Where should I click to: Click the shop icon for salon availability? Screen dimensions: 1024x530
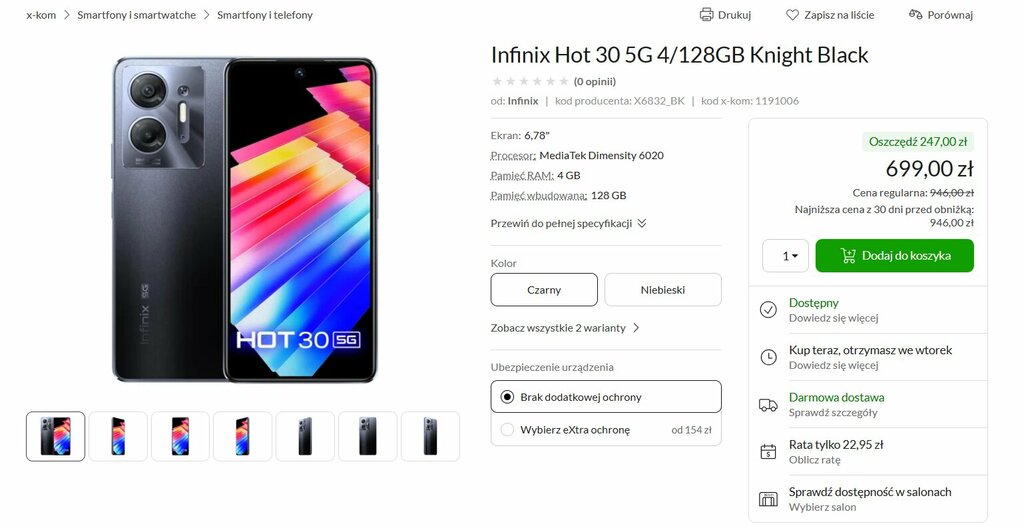(x=768, y=499)
